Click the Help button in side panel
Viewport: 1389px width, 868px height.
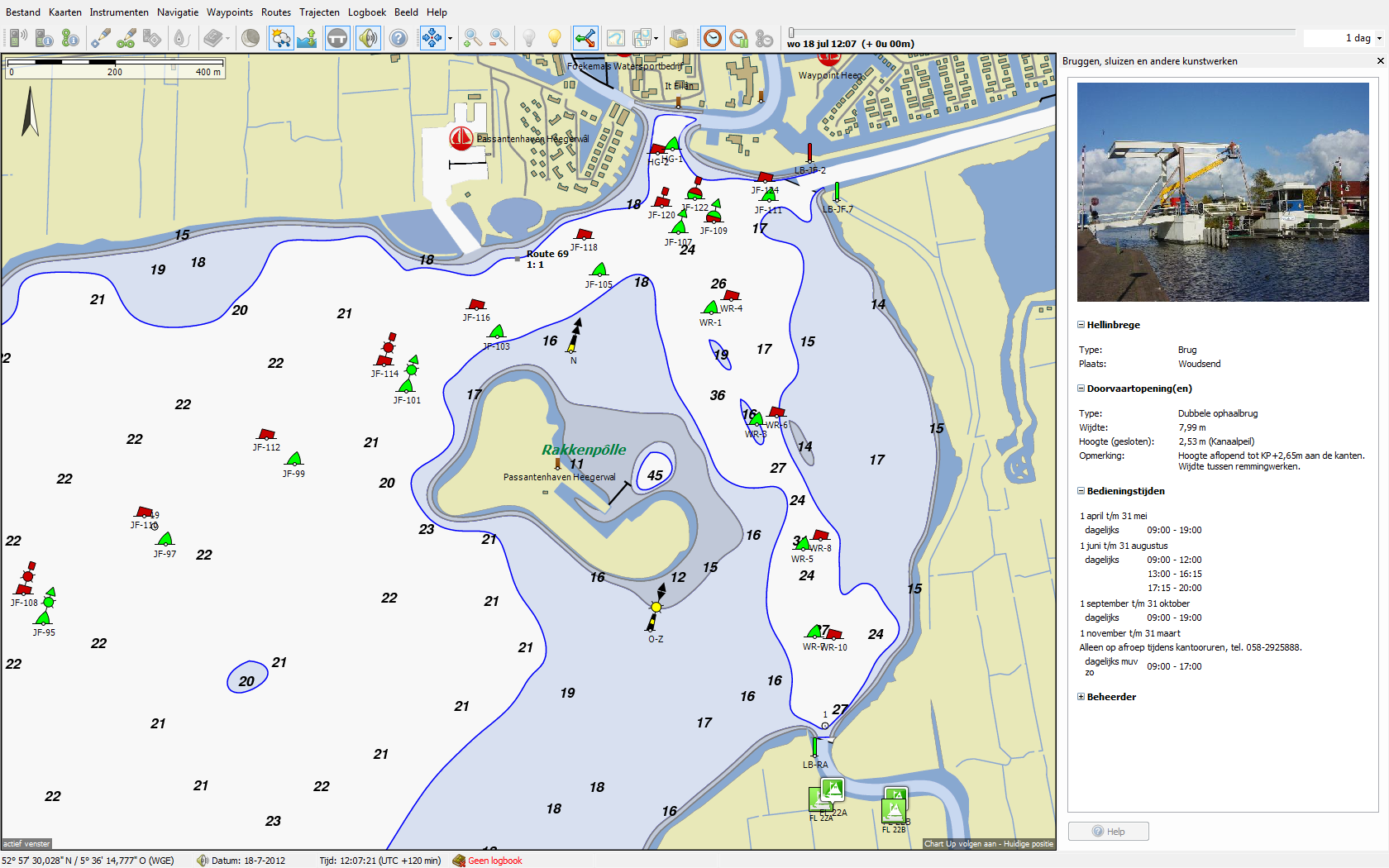click(x=1108, y=832)
